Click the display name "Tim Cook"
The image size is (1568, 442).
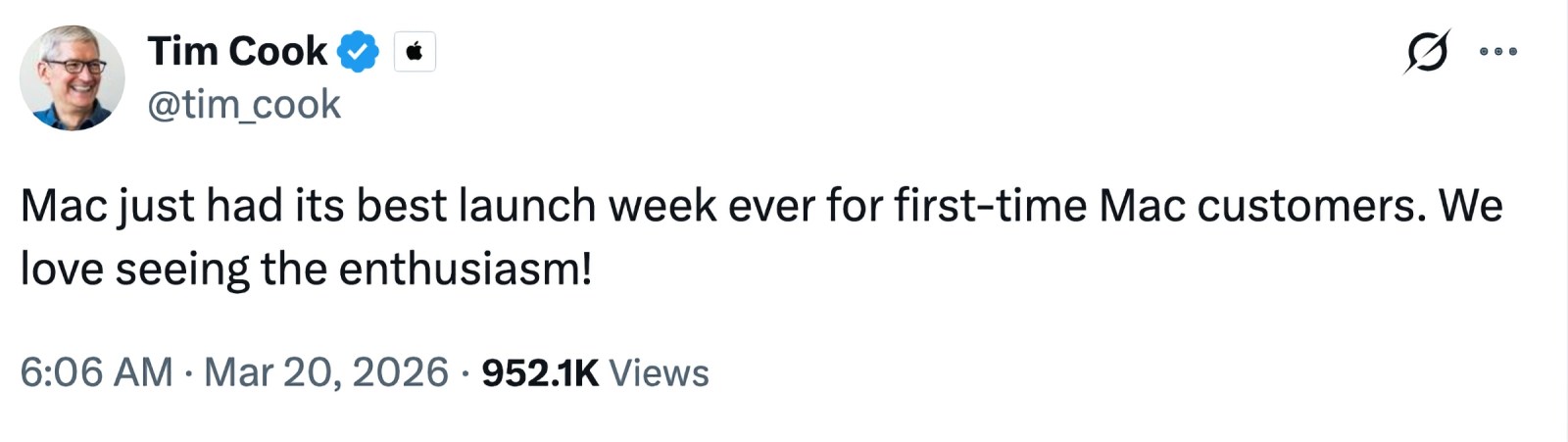click(x=237, y=51)
